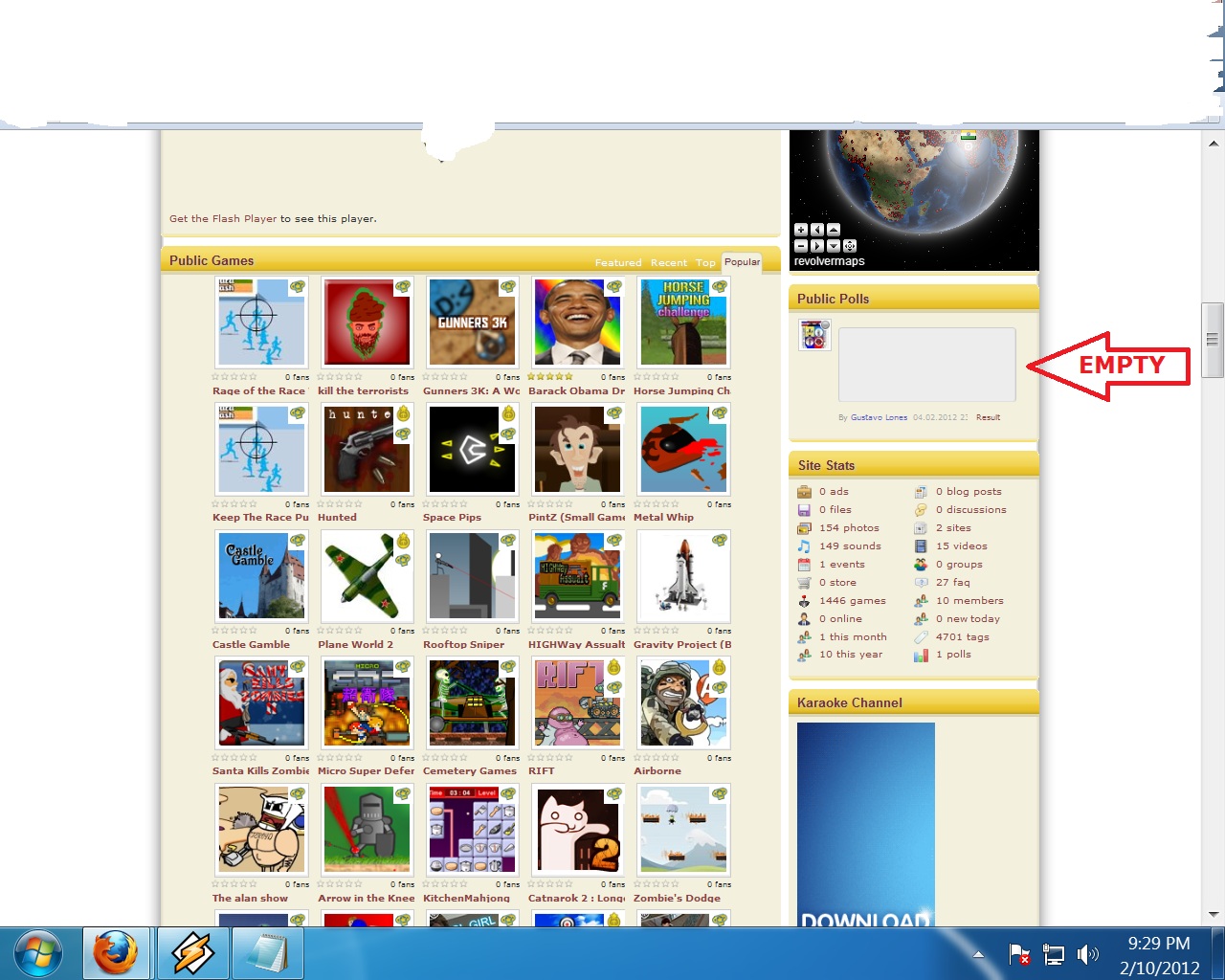Switch to the Top games tab
The width and height of the screenshot is (1225, 980).
(x=705, y=263)
